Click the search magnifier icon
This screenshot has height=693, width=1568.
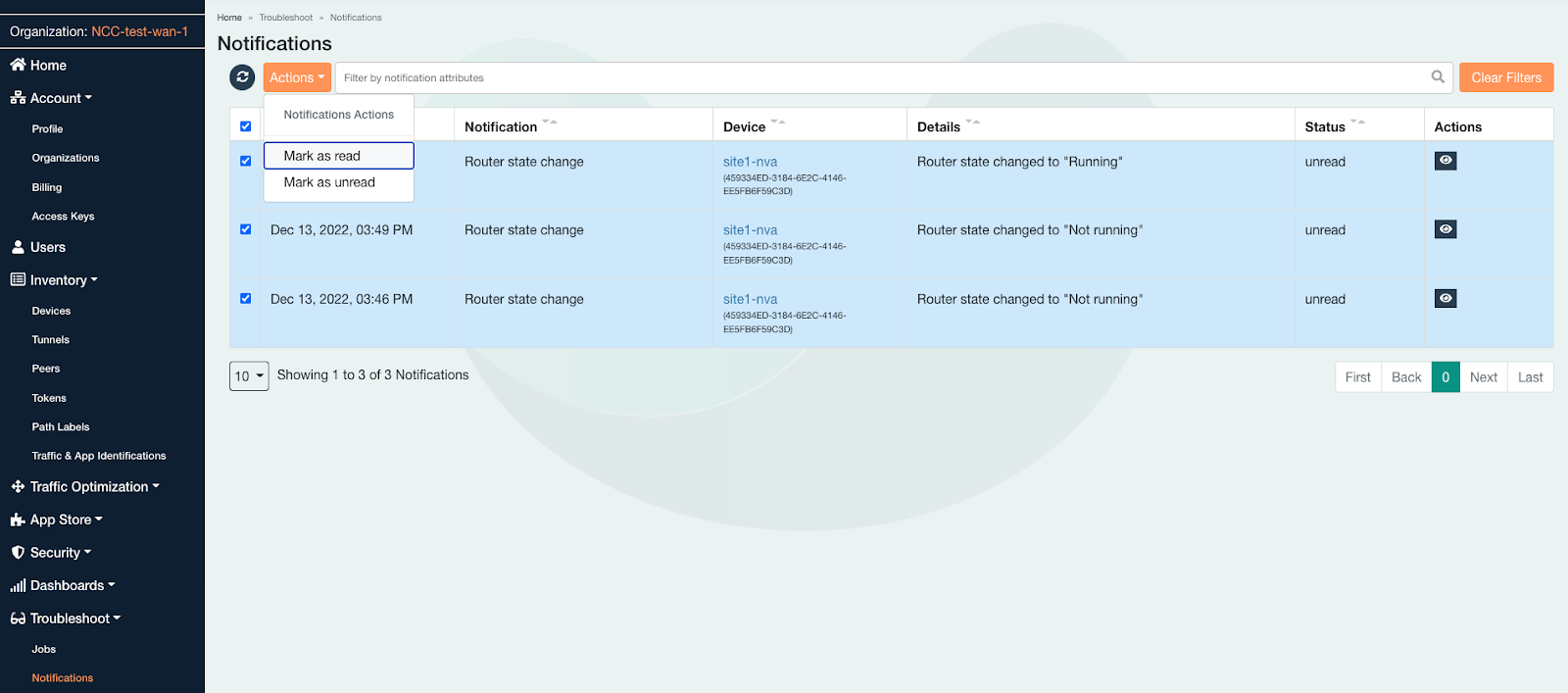(1438, 77)
